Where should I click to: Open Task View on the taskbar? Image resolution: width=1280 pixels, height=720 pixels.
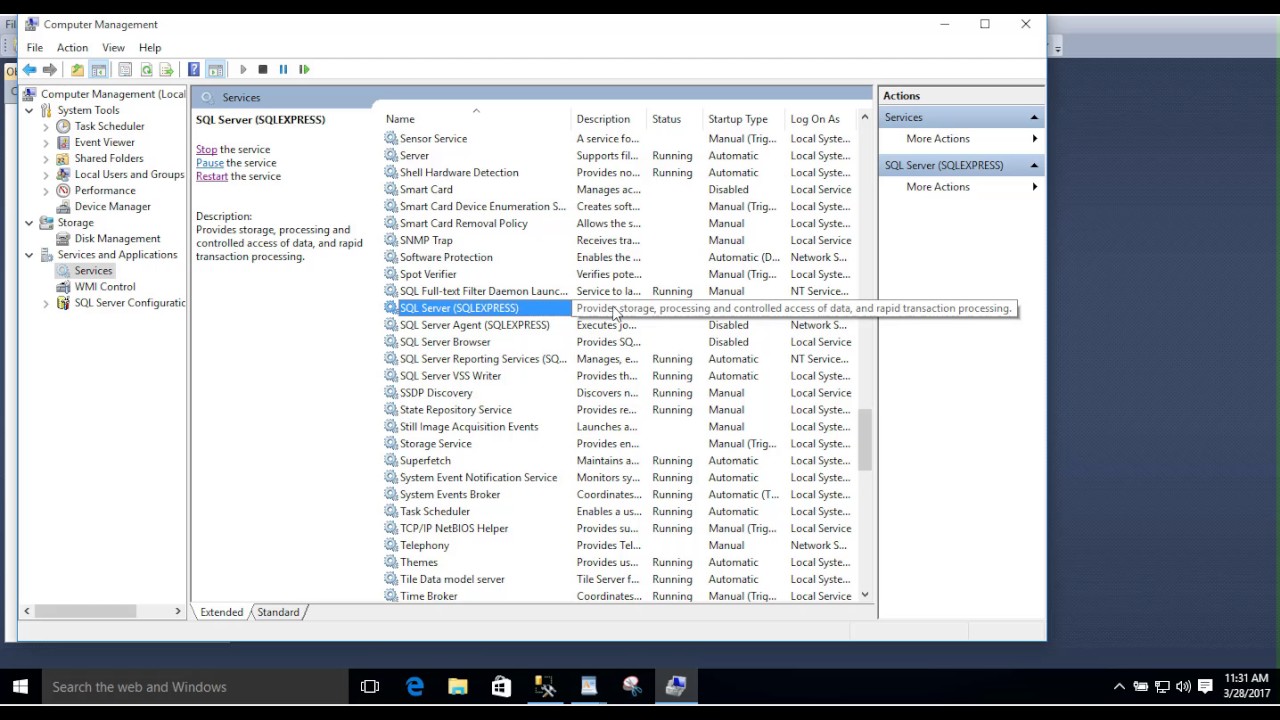coord(370,687)
